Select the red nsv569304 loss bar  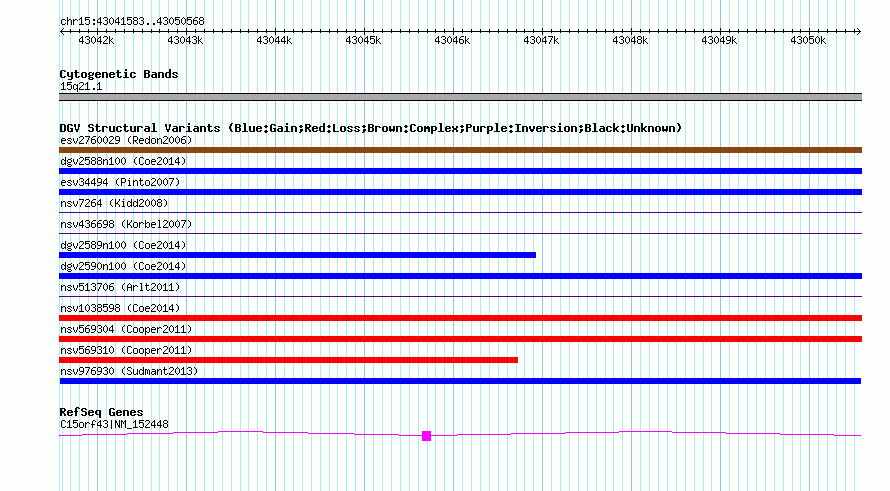pos(460,339)
